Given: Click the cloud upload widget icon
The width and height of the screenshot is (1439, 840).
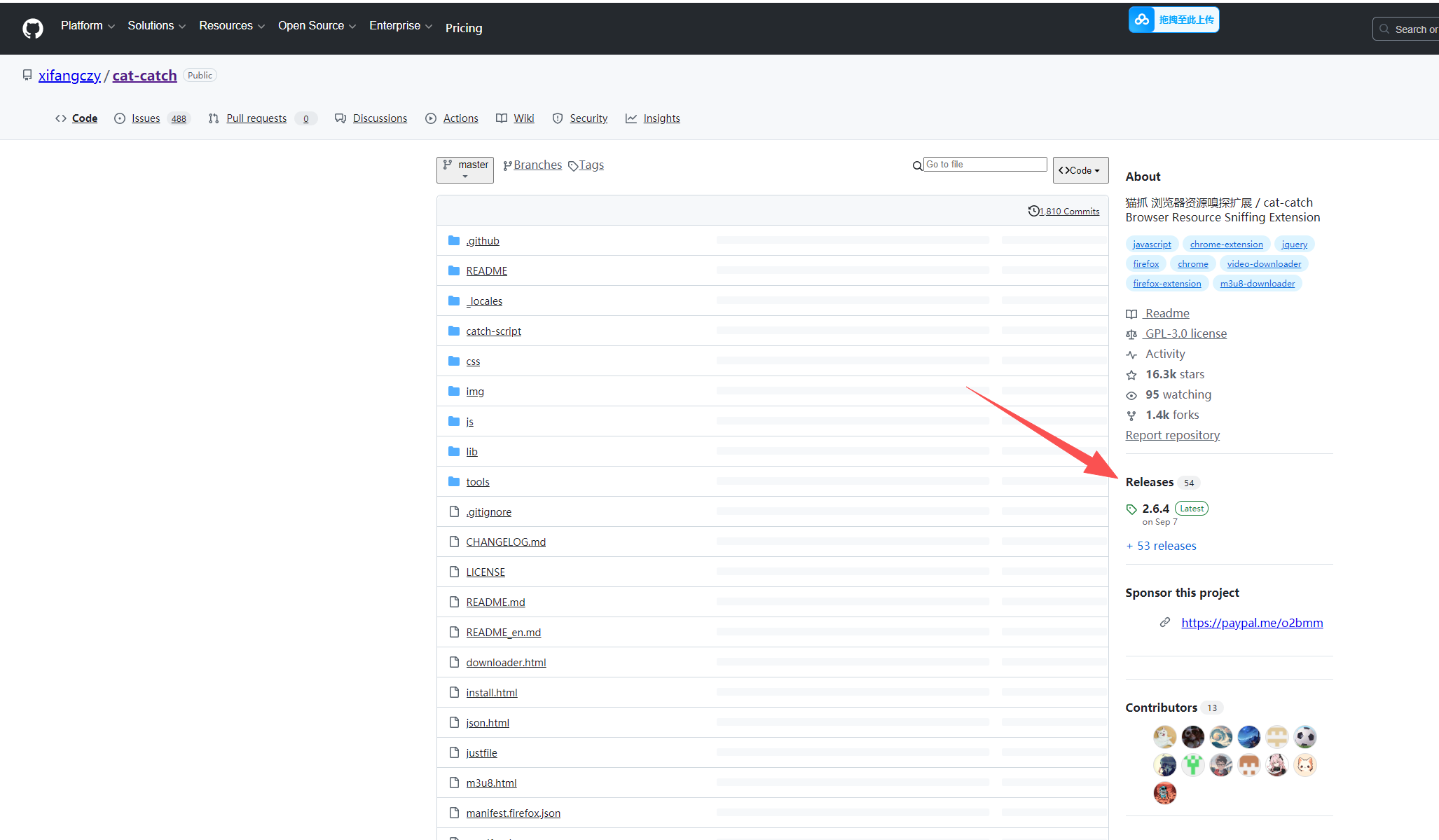Looking at the screenshot, I should (1142, 20).
